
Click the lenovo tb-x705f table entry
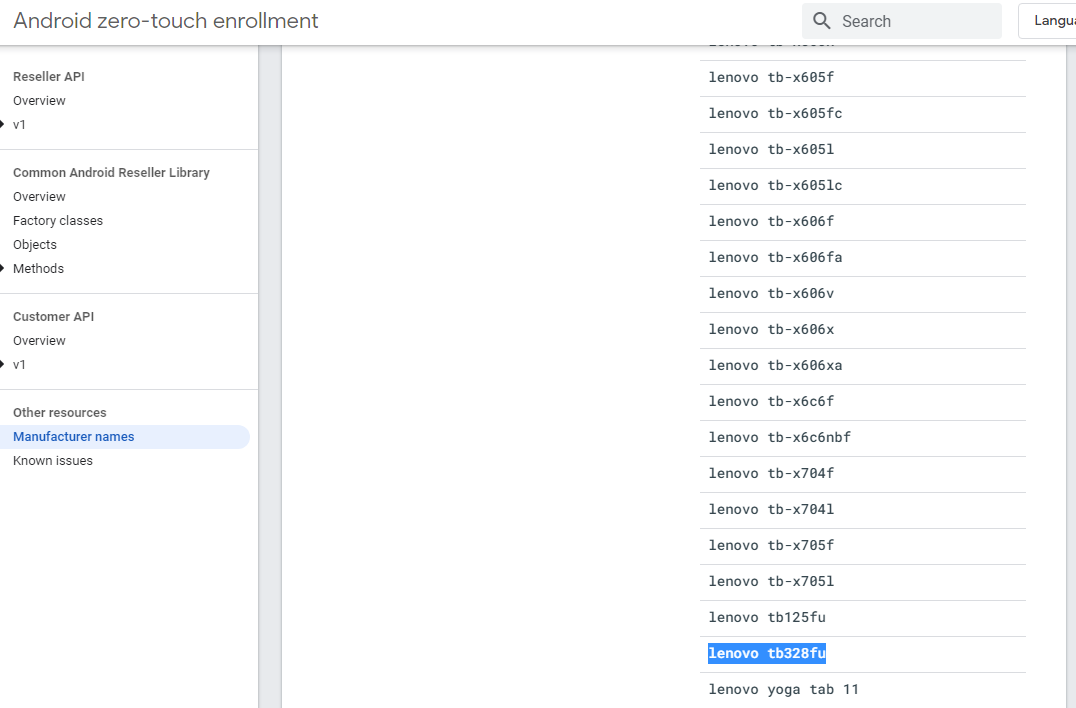(x=771, y=546)
